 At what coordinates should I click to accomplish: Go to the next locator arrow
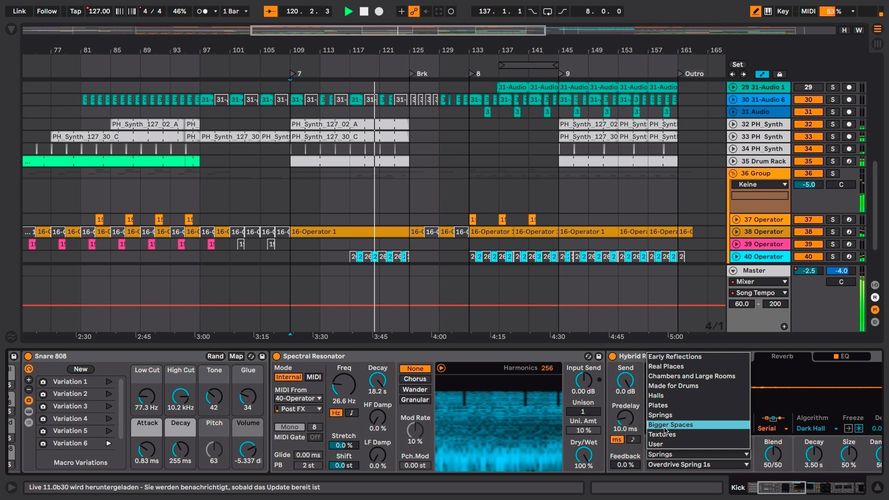tap(743, 74)
